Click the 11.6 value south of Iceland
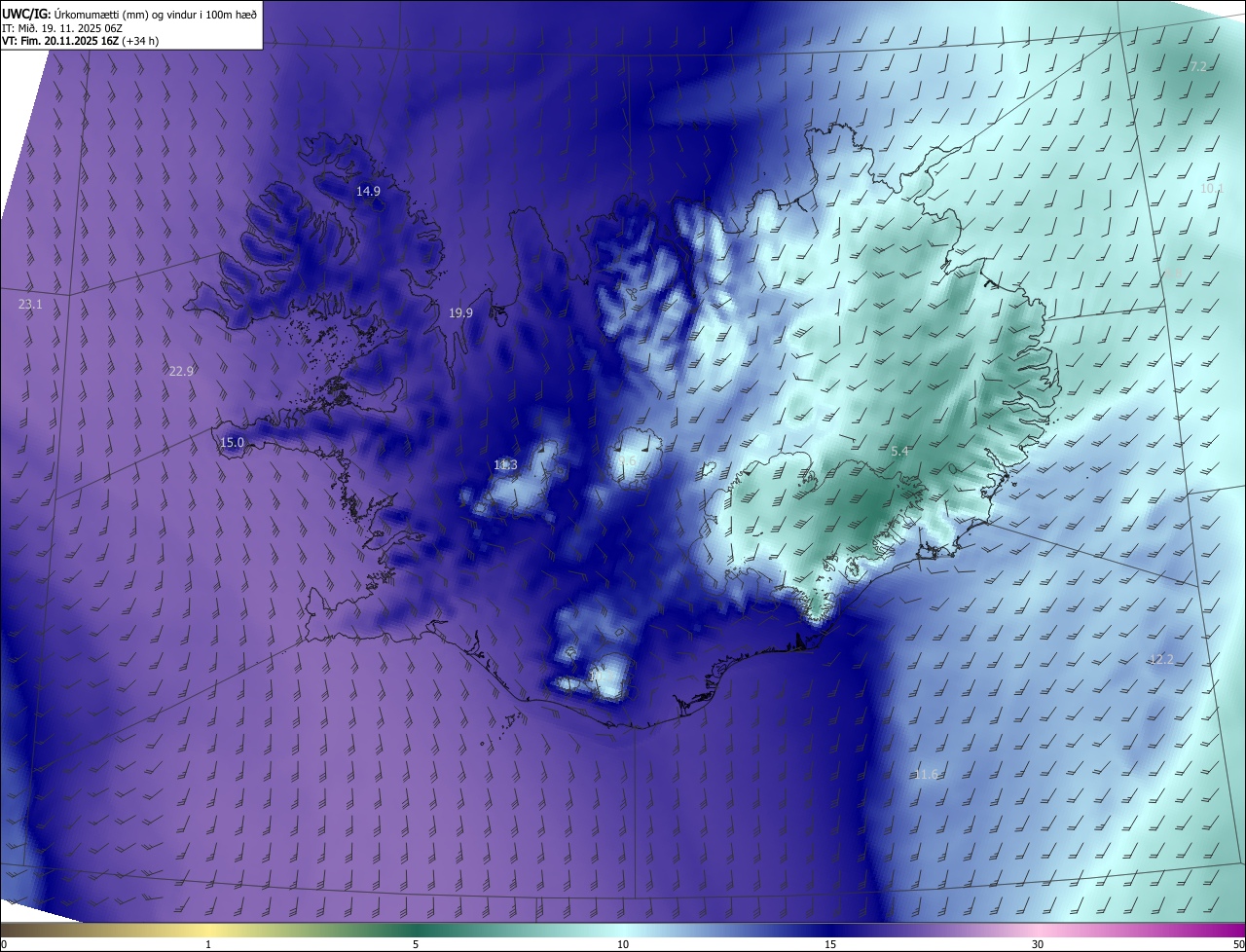1246x952 pixels. tap(926, 775)
